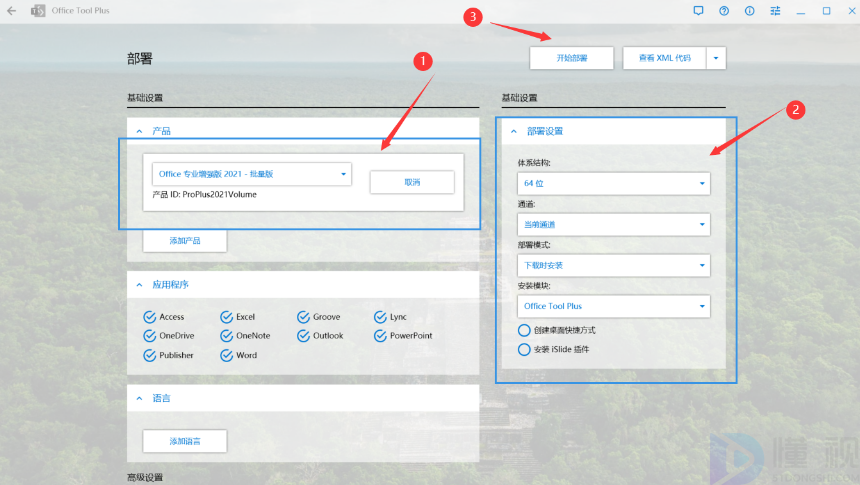Open the Office 专业增强版 2021 product dropdown
This screenshot has height=485, width=860.
[252, 174]
